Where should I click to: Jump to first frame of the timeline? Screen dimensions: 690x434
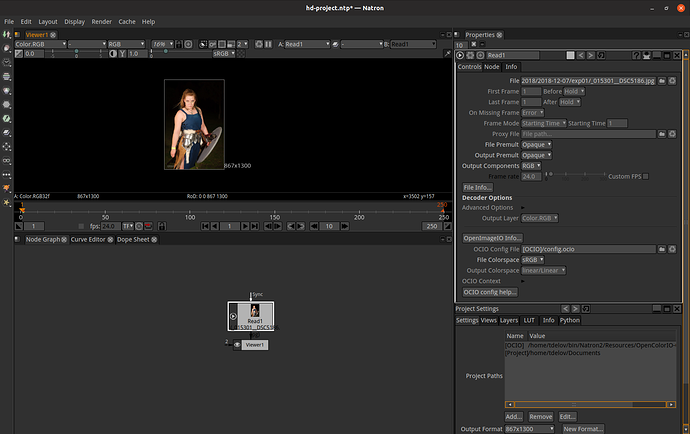click(x=205, y=226)
